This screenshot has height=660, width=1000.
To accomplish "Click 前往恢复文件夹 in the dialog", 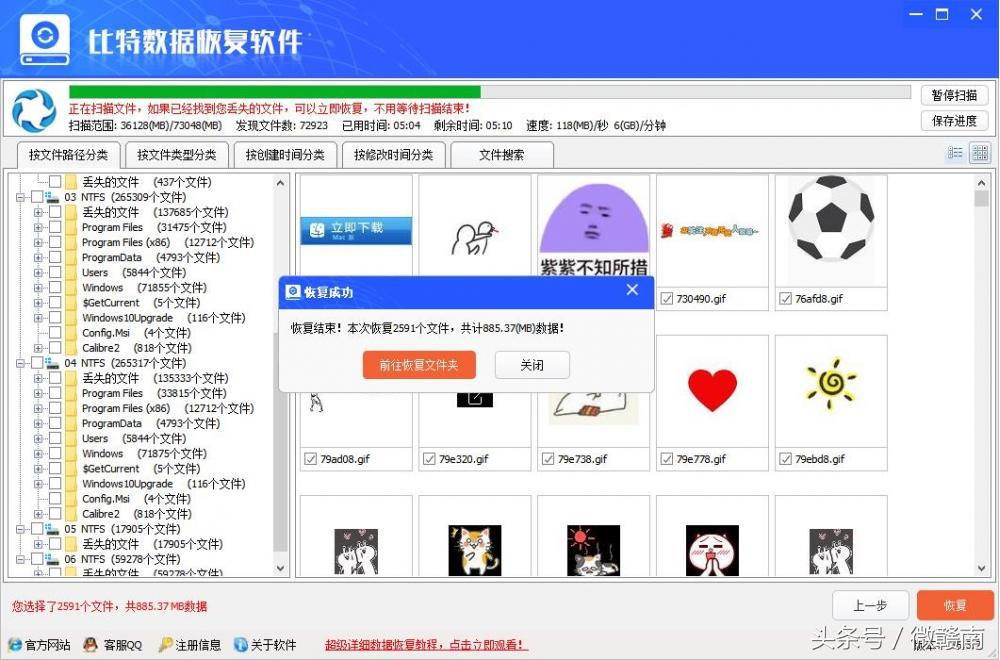I will [419, 365].
